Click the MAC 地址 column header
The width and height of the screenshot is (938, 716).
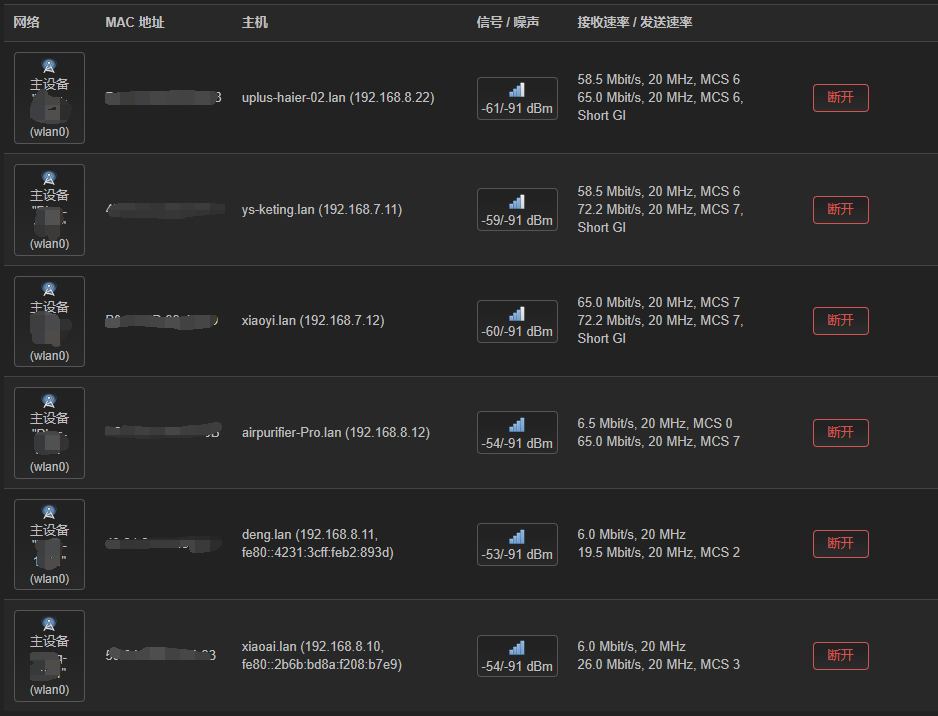click(135, 22)
